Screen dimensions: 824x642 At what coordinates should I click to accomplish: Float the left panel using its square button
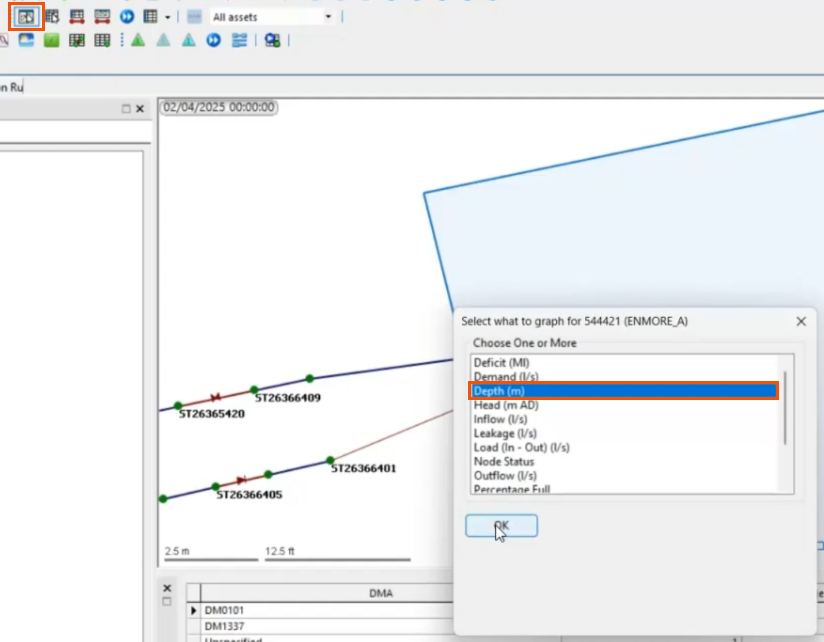coord(126,109)
